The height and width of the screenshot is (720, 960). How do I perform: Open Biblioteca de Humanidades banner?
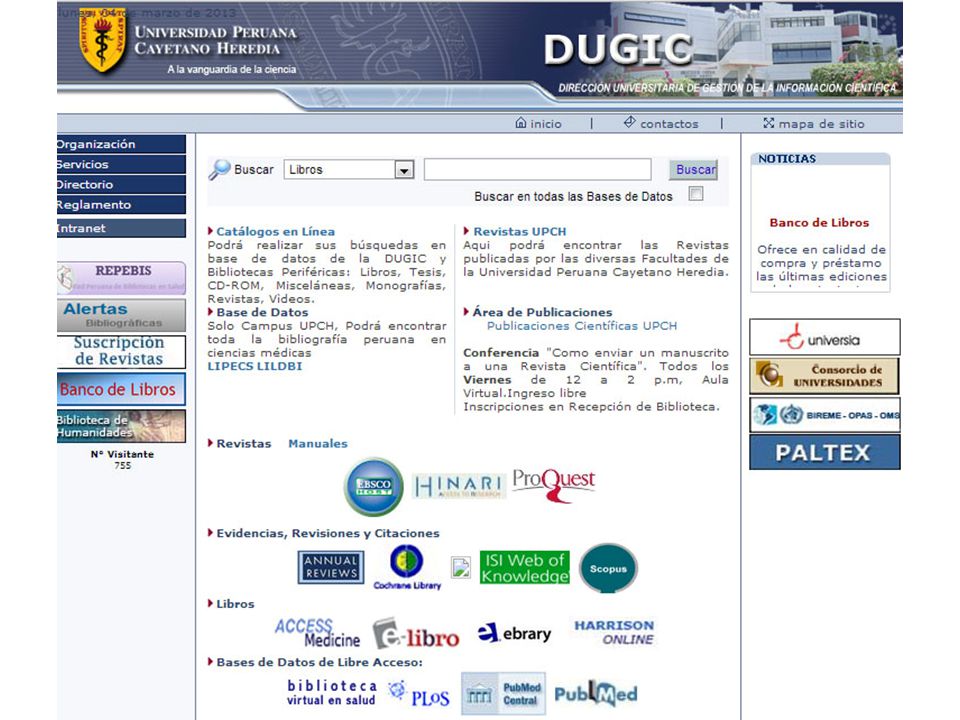[121, 426]
